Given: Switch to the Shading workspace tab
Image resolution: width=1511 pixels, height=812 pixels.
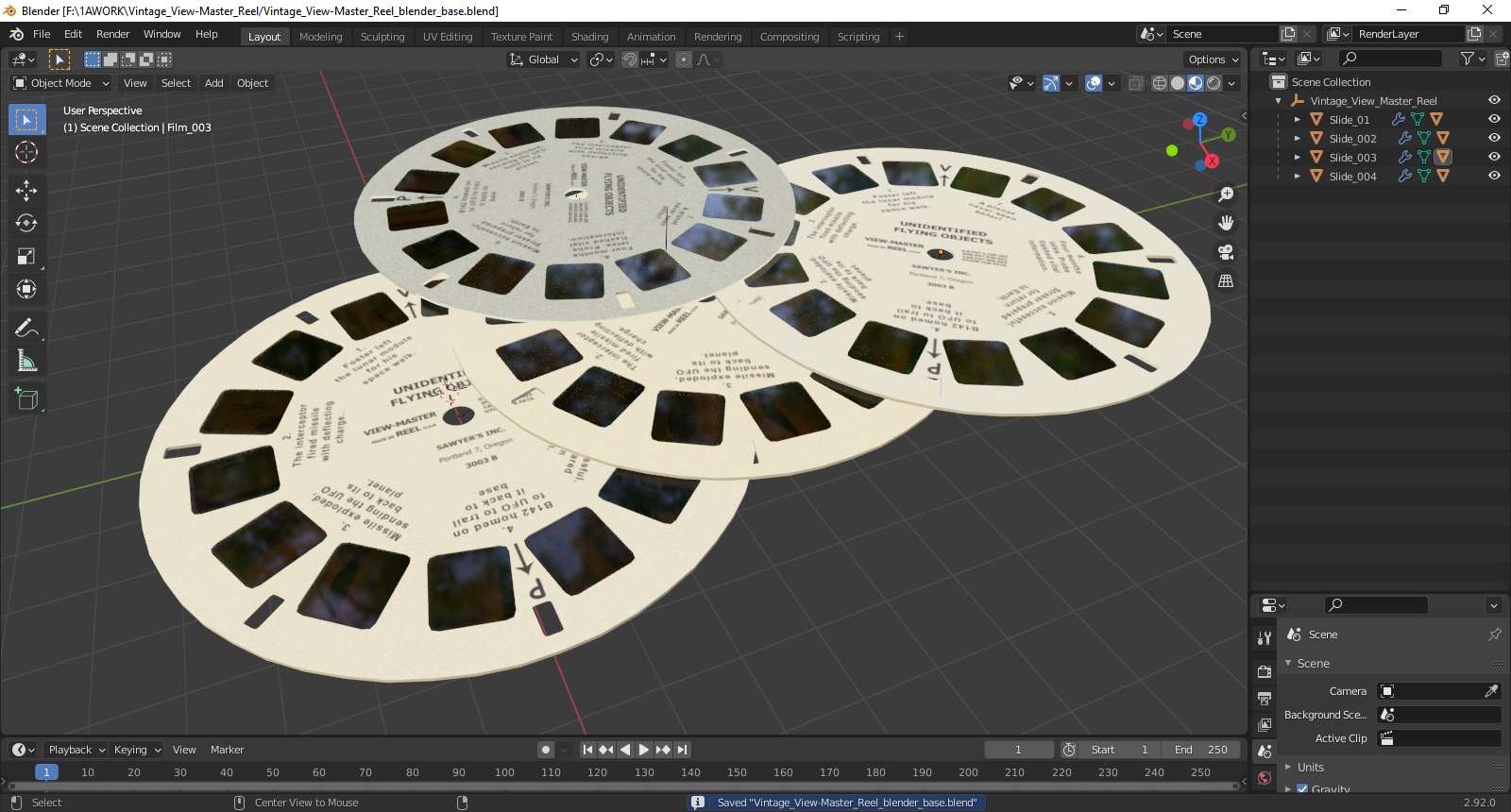Looking at the screenshot, I should 589,37.
